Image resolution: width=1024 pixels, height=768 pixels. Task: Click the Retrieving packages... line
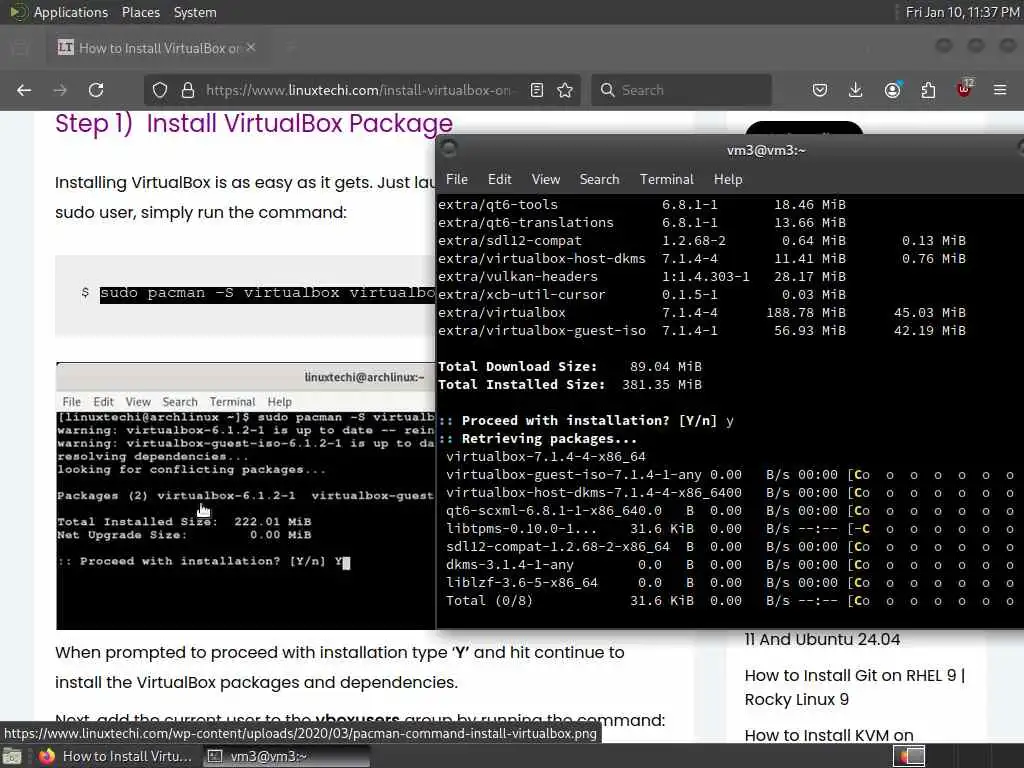tap(537, 439)
